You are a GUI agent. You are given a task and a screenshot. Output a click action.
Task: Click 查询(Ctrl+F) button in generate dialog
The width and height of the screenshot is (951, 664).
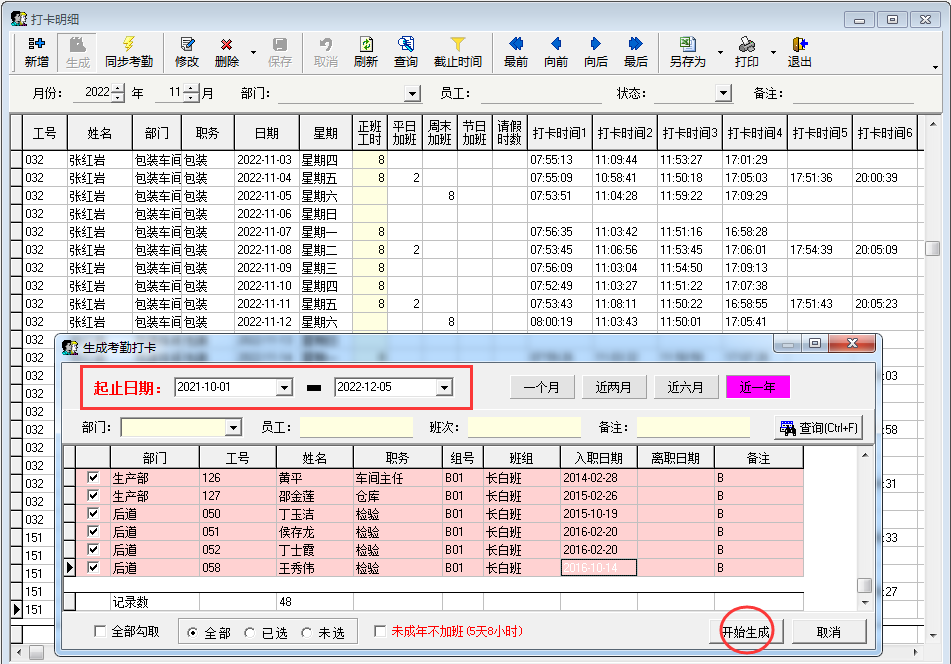(x=818, y=428)
